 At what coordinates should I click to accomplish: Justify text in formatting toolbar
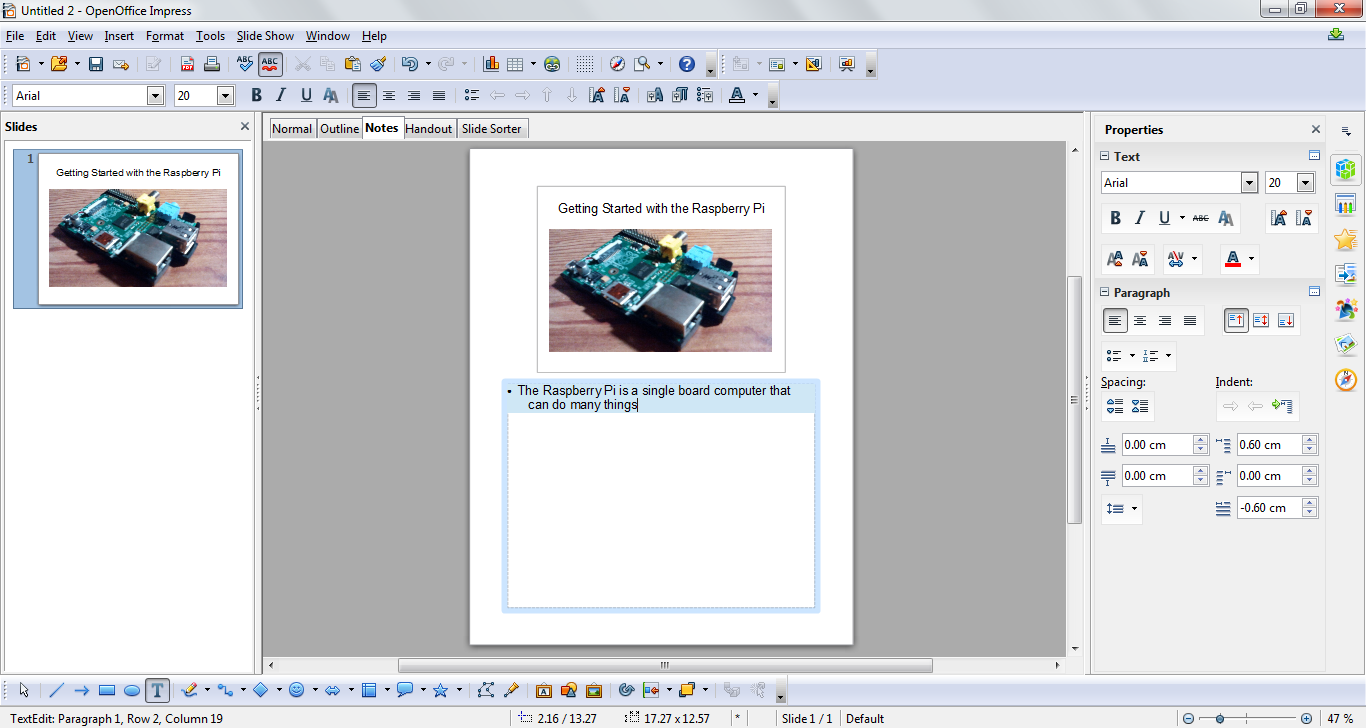click(439, 95)
